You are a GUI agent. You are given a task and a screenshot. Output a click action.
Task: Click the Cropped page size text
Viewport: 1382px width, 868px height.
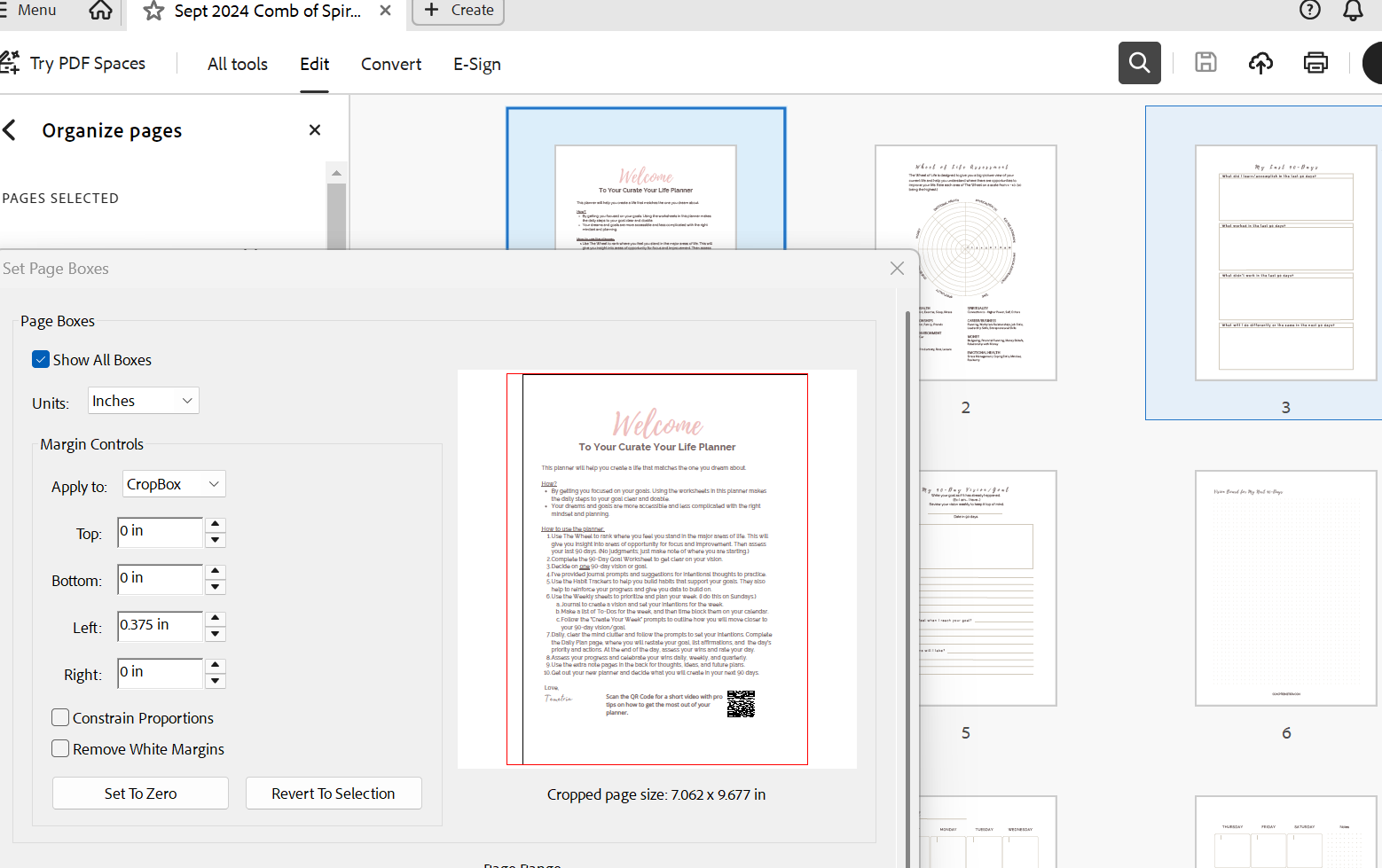[656, 794]
